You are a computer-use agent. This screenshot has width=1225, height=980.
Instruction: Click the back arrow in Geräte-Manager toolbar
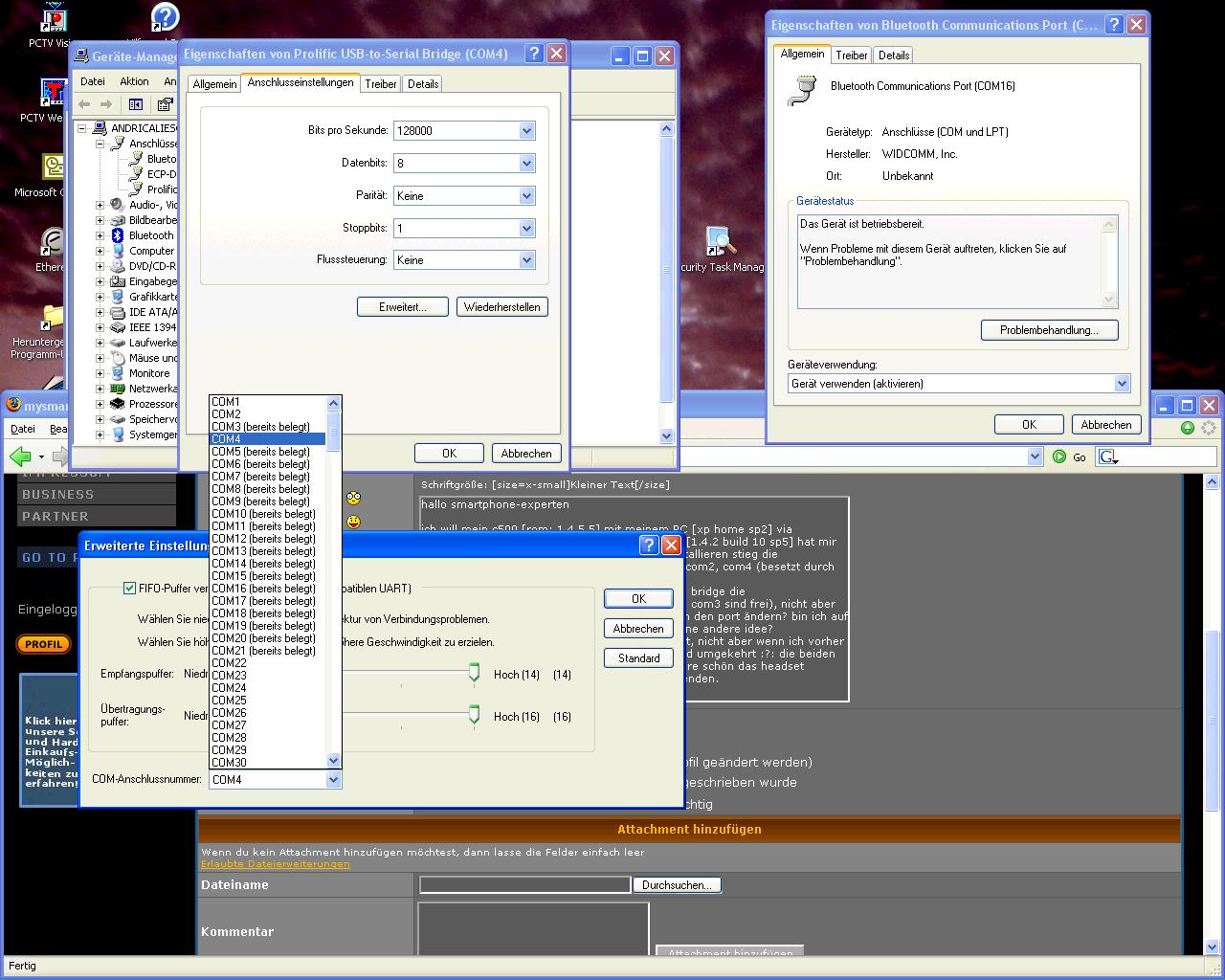[x=84, y=104]
